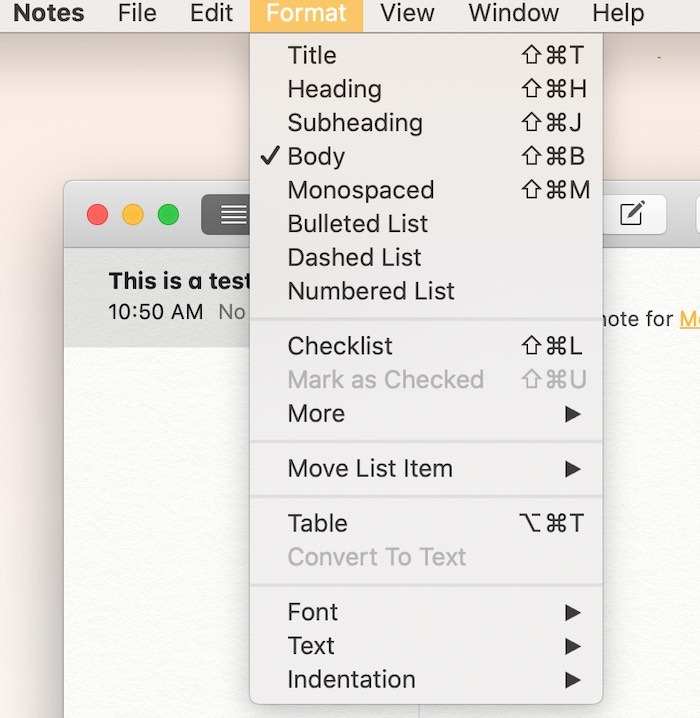Insert a Checklist
Viewport: 700px width, 718px height.
(x=426, y=346)
